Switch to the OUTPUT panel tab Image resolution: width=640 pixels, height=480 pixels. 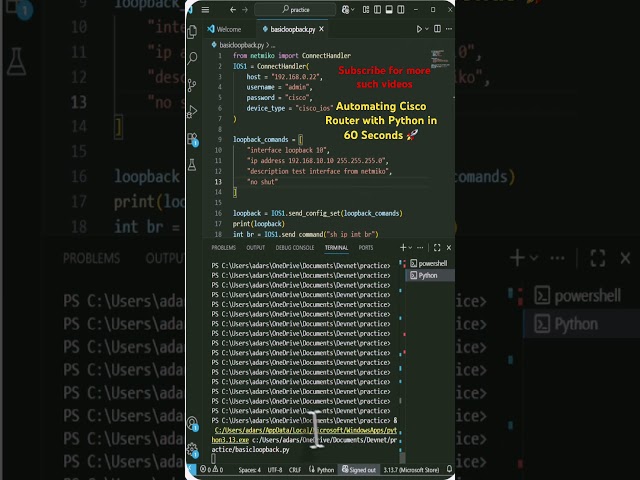(256, 248)
